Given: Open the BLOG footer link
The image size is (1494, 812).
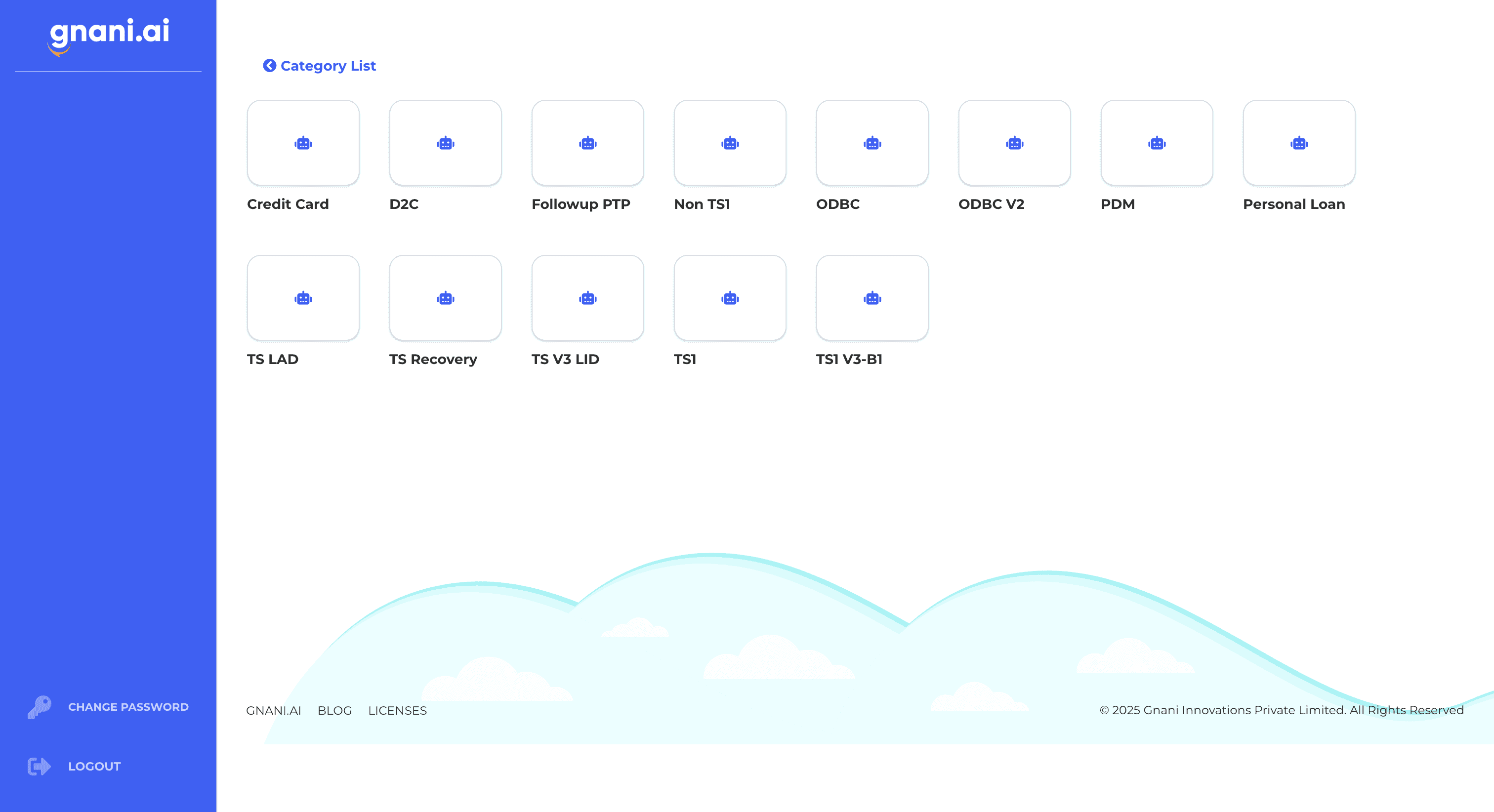Looking at the screenshot, I should pyautogui.click(x=334, y=710).
